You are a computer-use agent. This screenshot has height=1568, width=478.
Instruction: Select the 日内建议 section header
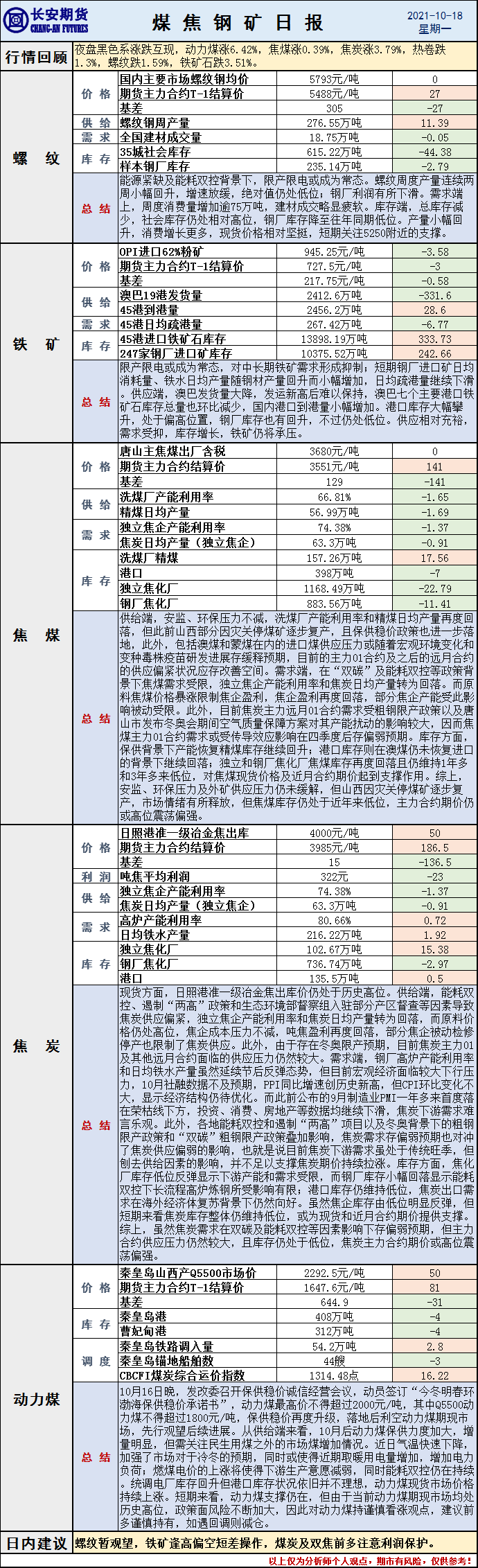36,1542
